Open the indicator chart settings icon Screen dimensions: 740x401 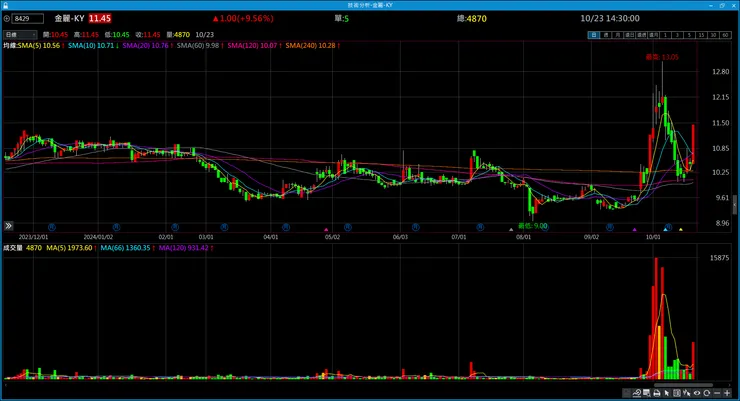pos(637,393)
